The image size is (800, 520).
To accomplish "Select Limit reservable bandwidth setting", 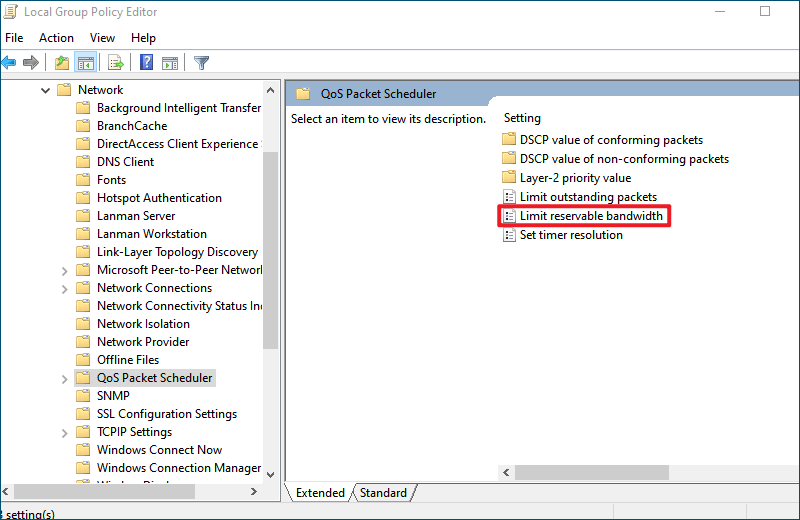I will tap(591, 216).
